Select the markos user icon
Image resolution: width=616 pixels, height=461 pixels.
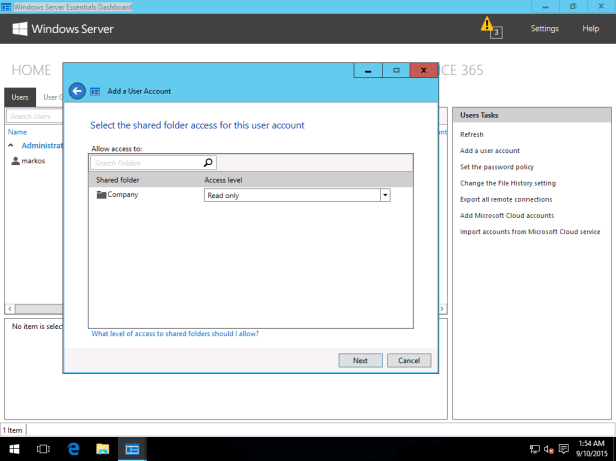pos(15,160)
